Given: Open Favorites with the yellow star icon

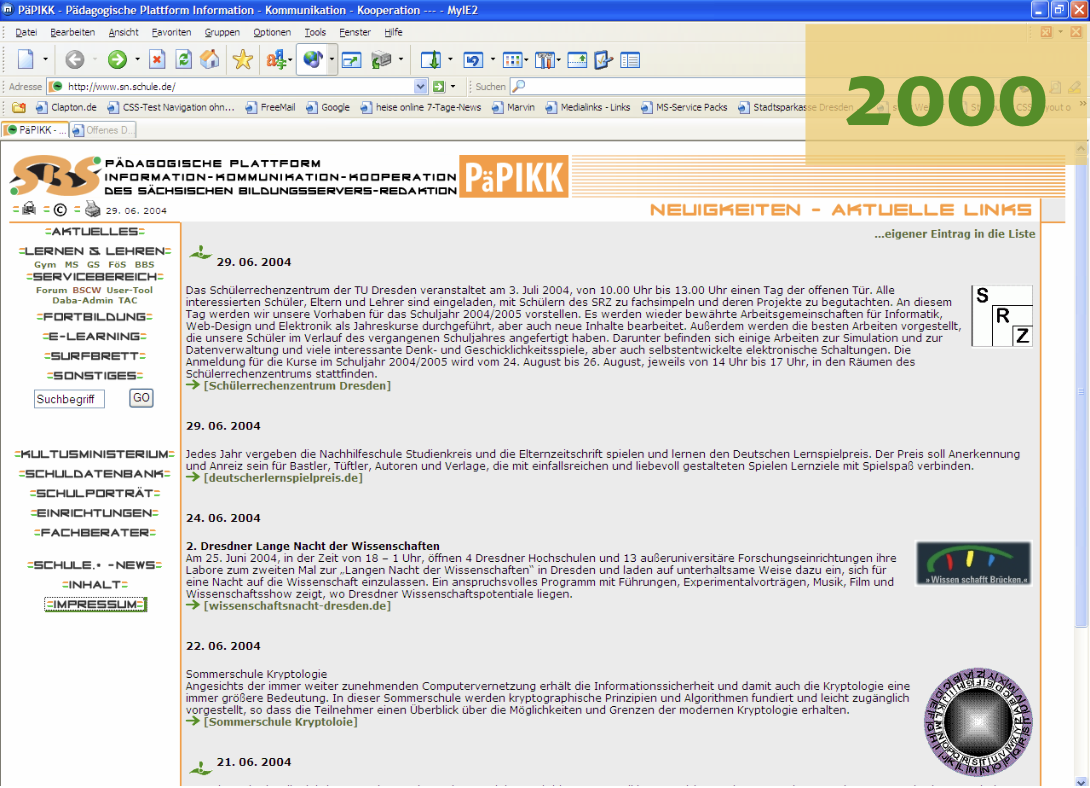Looking at the screenshot, I should click(243, 60).
